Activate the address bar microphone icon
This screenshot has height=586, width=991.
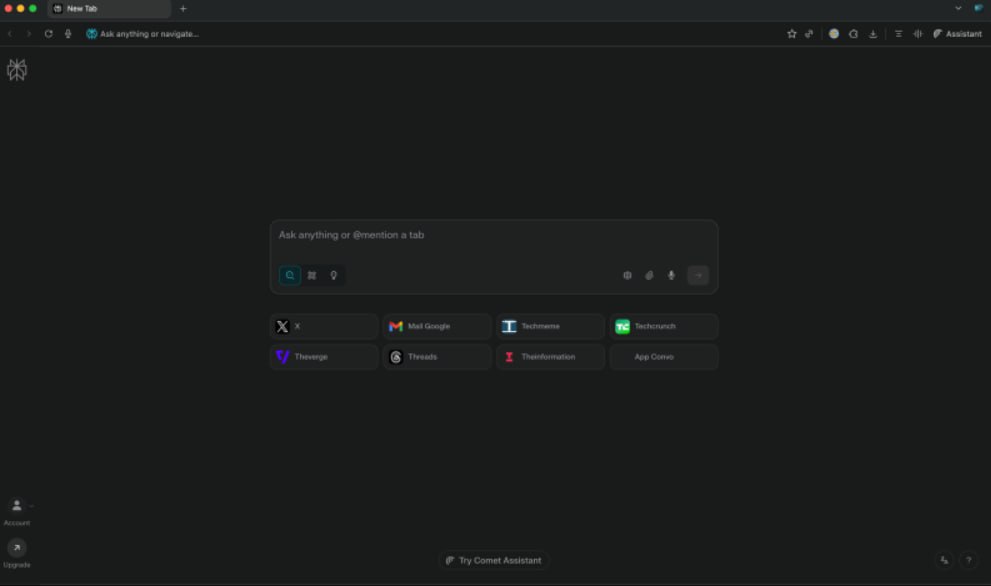[68, 34]
